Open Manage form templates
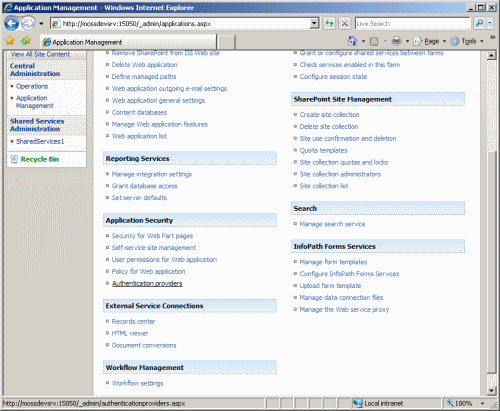The width and height of the screenshot is (500, 411). click(333, 262)
